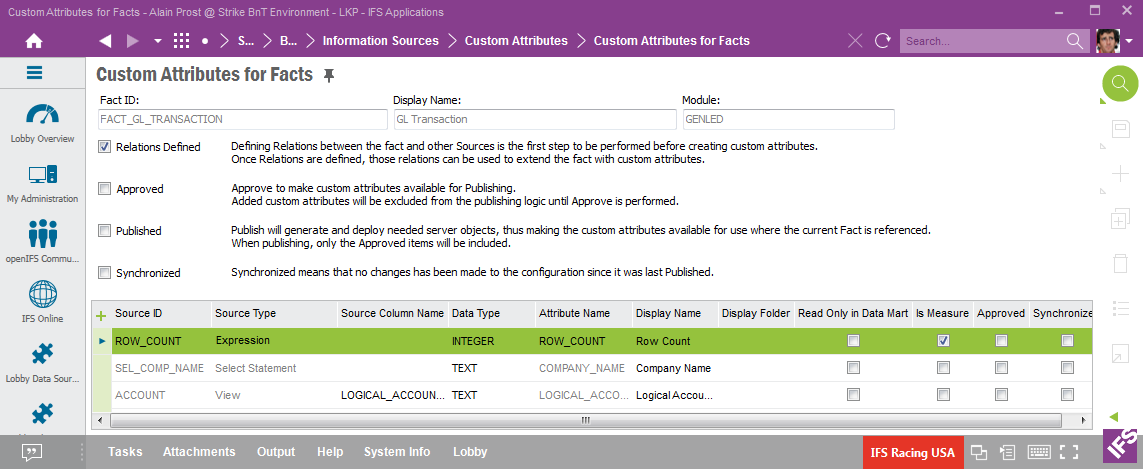Open My Administration shortcut
Image resolution: width=1143 pixels, height=469 pixels.
point(42,183)
